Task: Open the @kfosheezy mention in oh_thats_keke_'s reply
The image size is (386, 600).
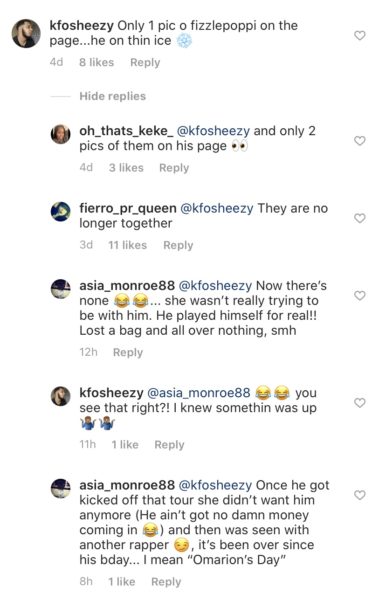Action: coord(213,131)
